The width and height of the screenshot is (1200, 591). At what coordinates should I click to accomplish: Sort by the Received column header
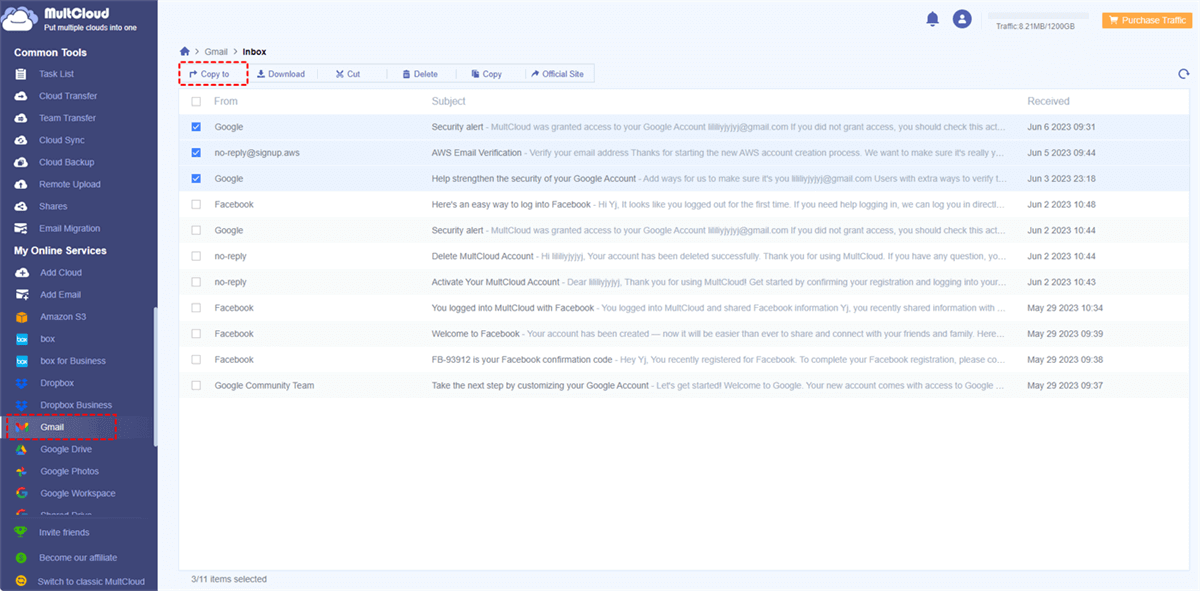pyautogui.click(x=1048, y=101)
